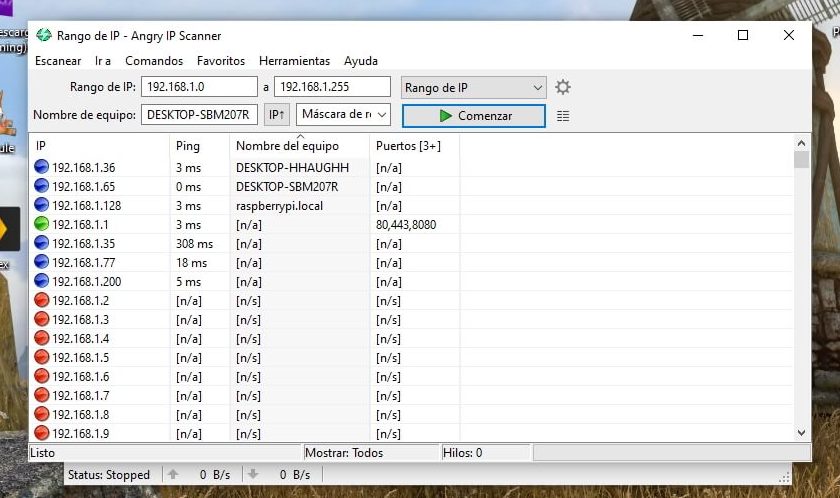Click red status icon for 192.168.1.4

pyautogui.click(x=41, y=338)
